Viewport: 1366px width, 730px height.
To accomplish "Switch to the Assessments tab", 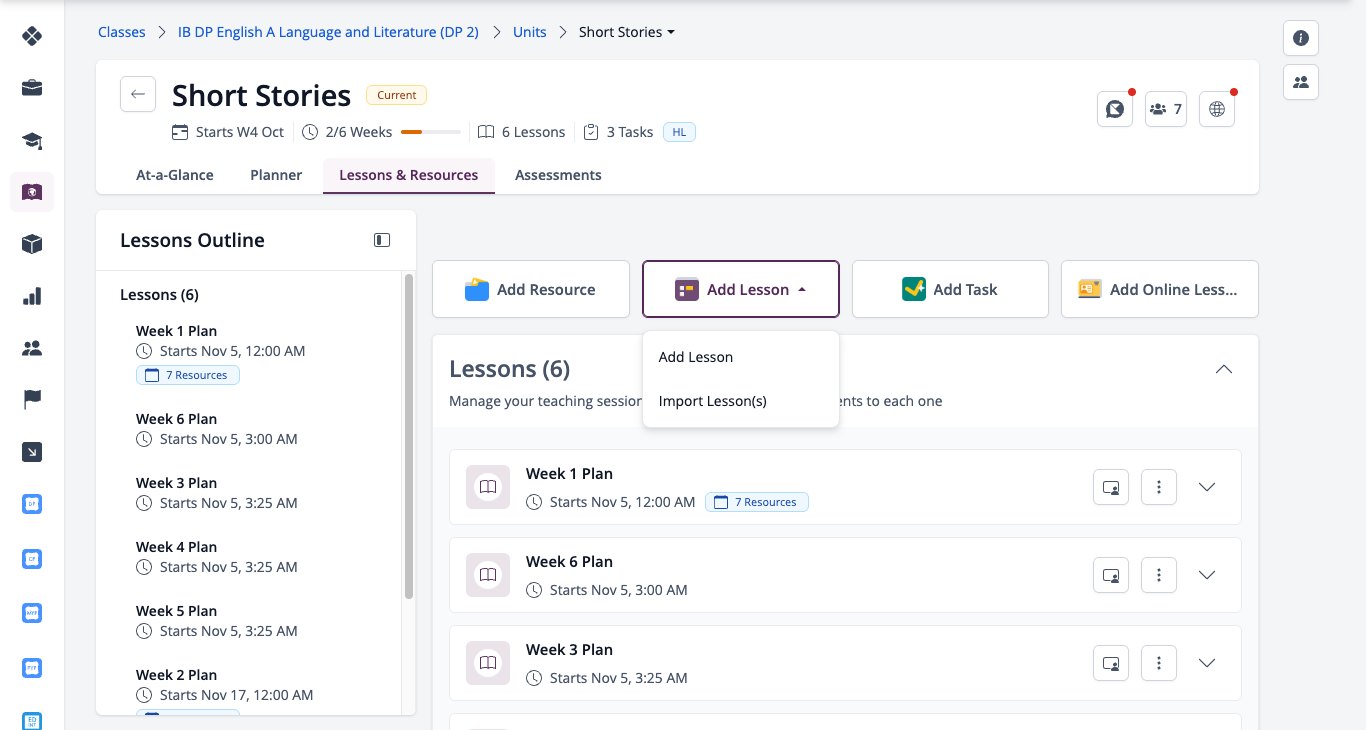I will coord(558,175).
